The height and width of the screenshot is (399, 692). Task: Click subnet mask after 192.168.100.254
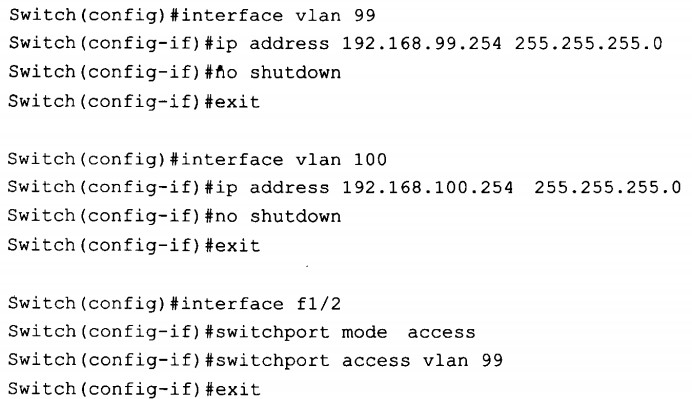608,188
